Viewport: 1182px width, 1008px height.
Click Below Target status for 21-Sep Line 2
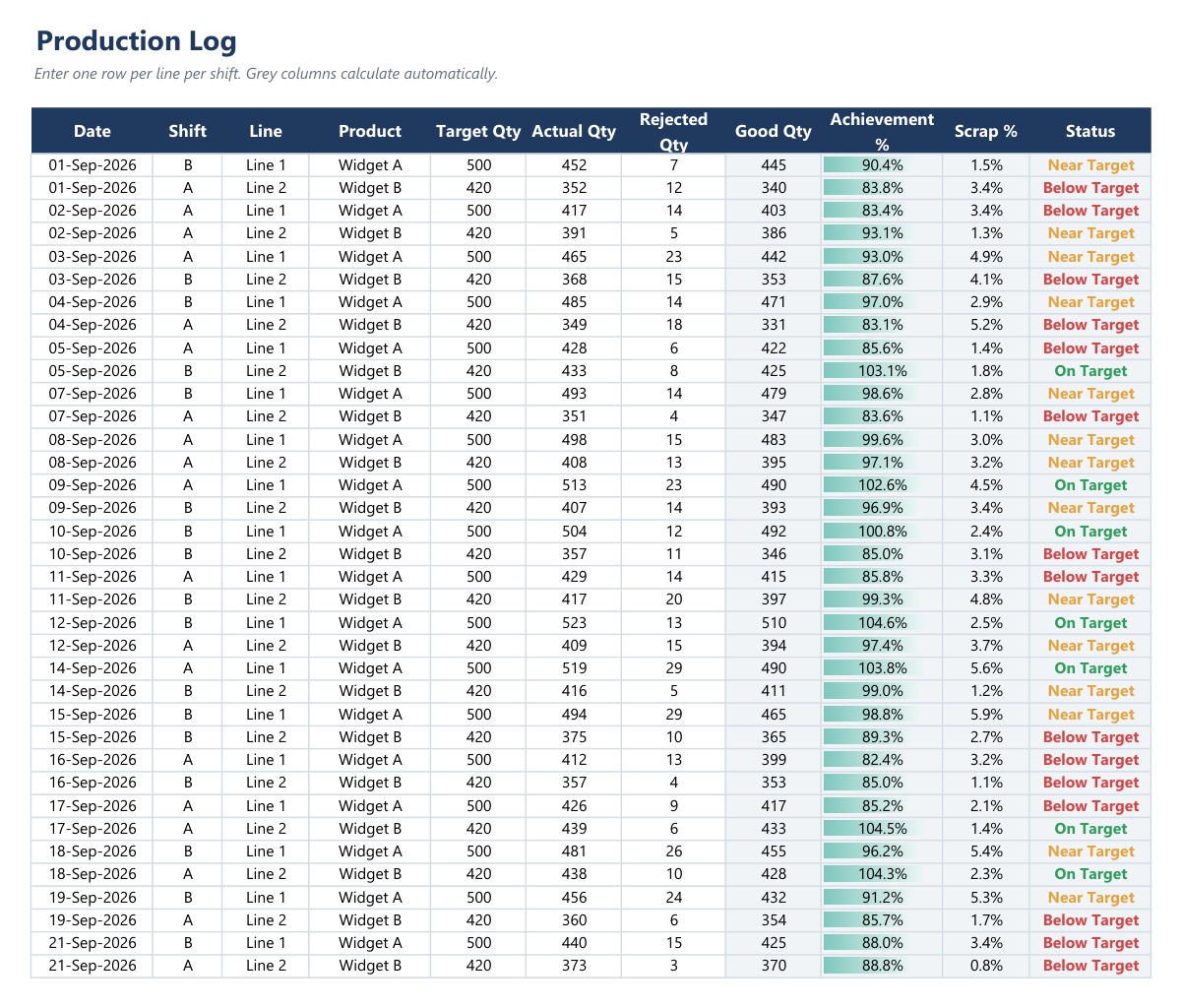(x=1090, y=966)
